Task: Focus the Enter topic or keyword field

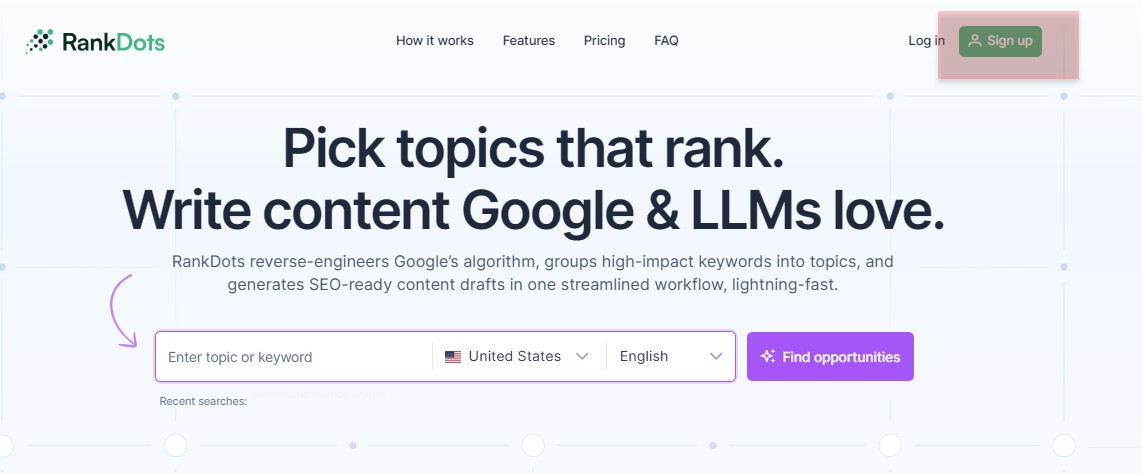Action: tap(290, 357)
